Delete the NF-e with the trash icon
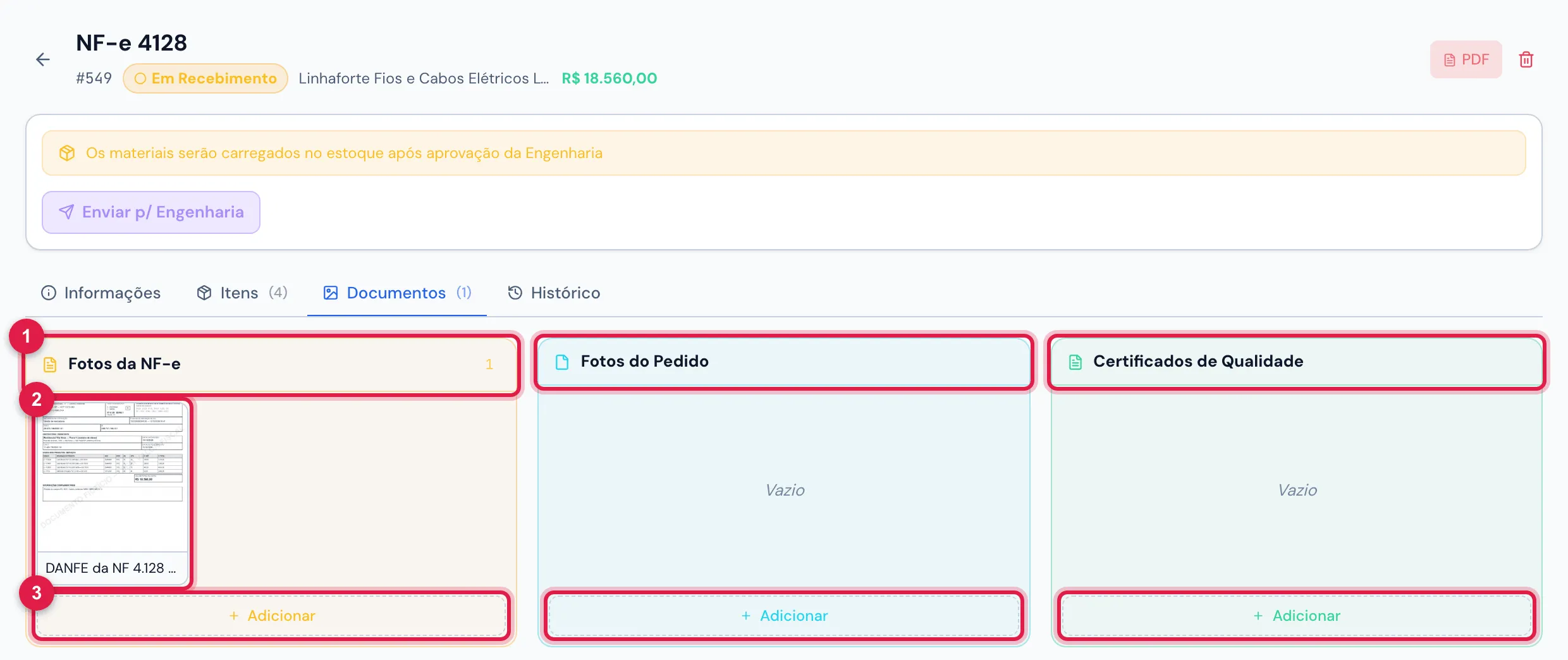This screenshot has height=660, width=1568. (x=1526, y=59)
